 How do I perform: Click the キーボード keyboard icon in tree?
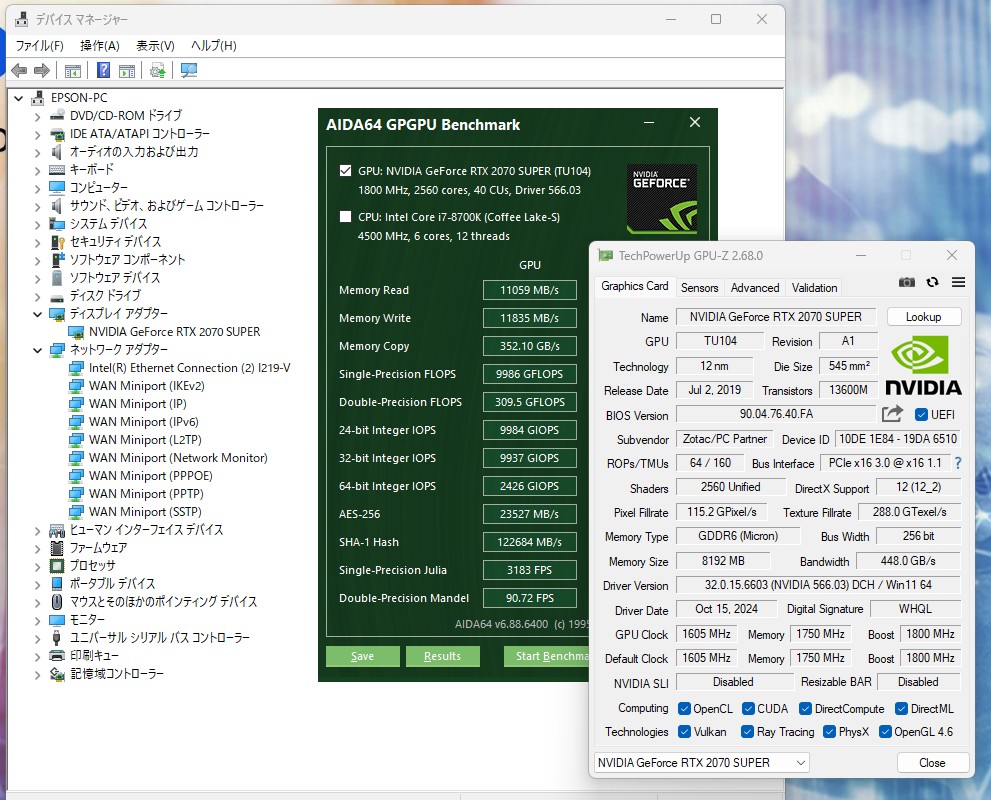point(57,169)
